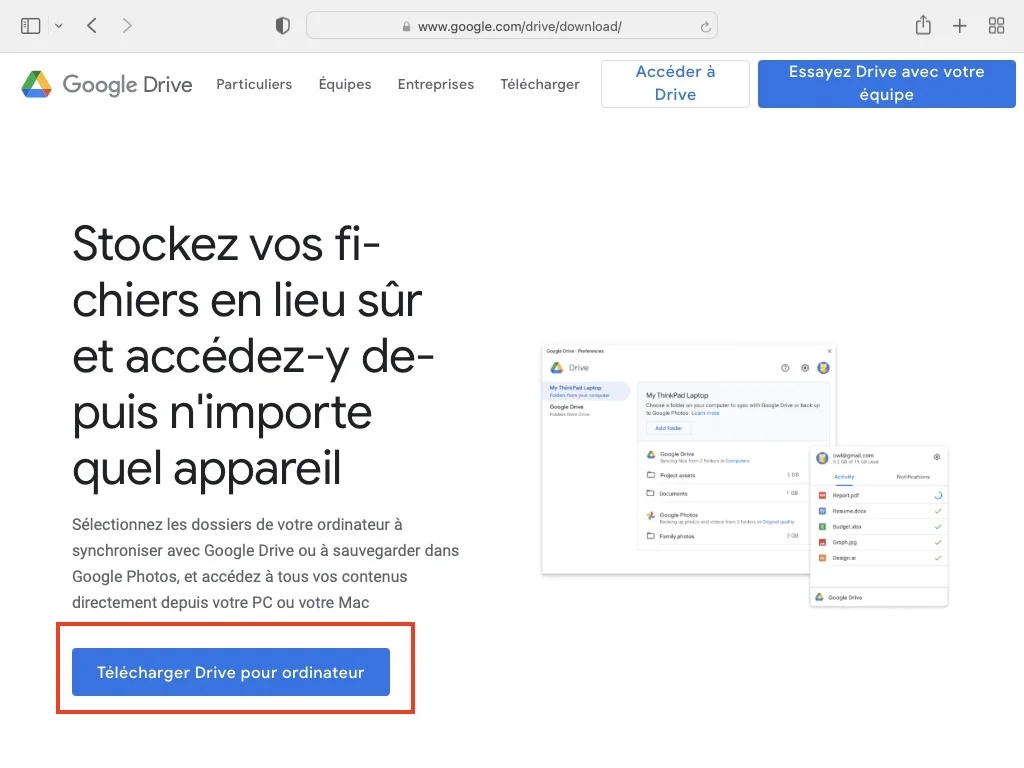This screenshot has width=1024, height=768.
Task: Open the Entreprises menu item
Action: click(436, 84)
